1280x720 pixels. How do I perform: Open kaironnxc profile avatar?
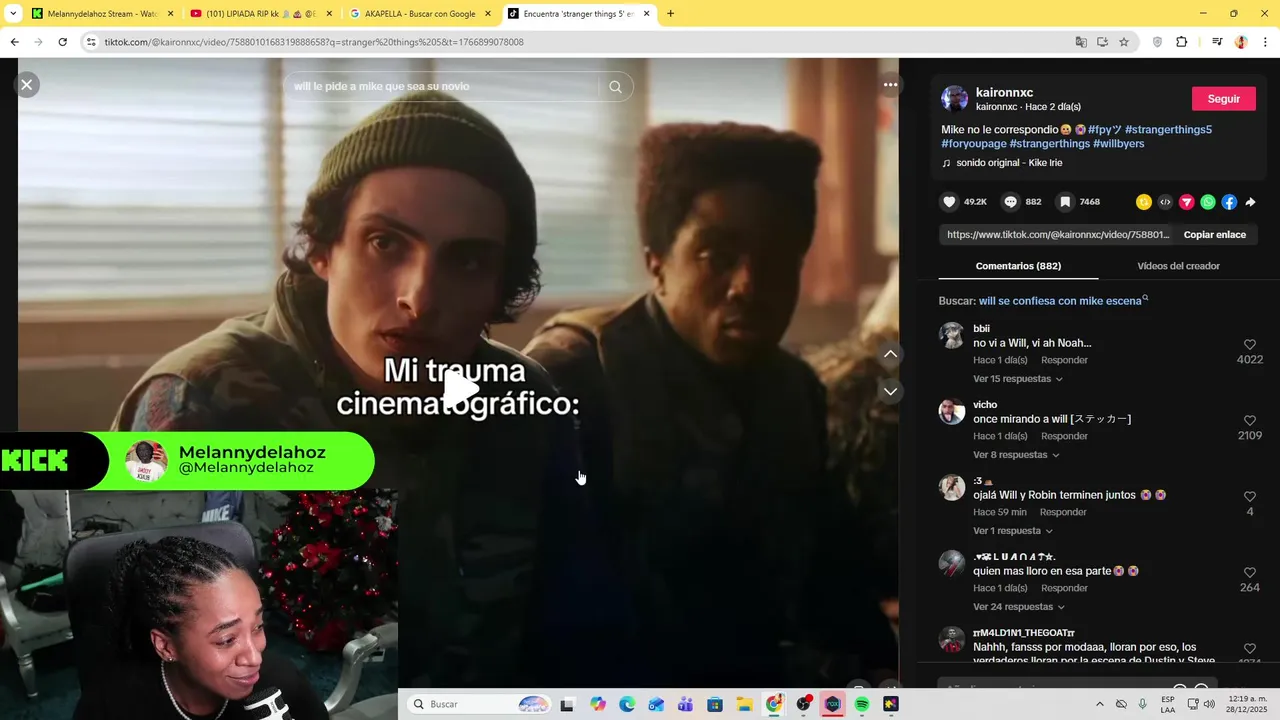(x=954, y=99)
